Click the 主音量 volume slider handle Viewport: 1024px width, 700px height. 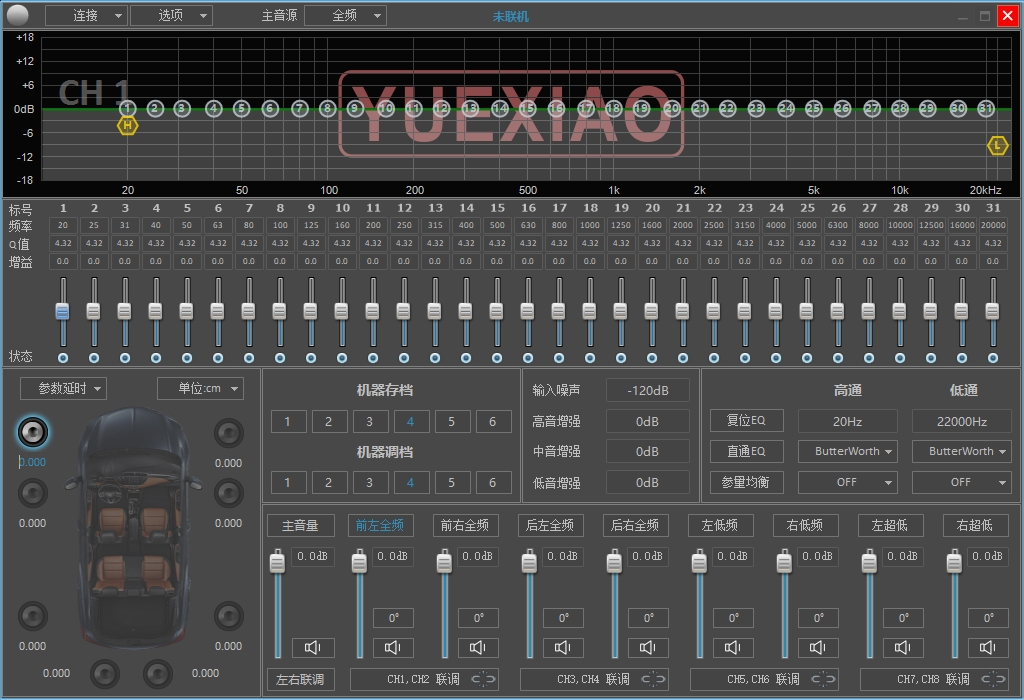tap(278, 562)
